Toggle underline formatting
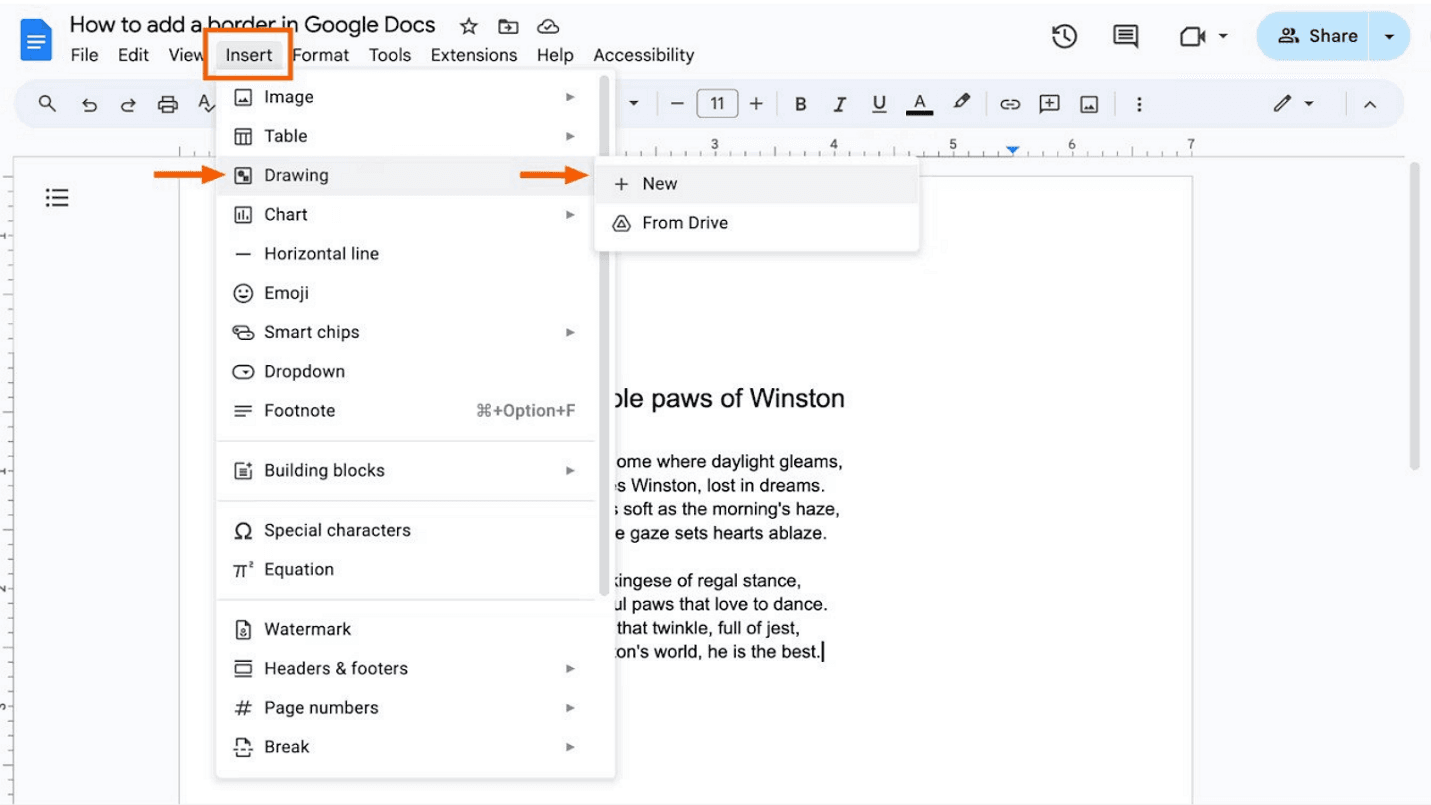This screenshot has width=1431, height=805. click(879, 104)
